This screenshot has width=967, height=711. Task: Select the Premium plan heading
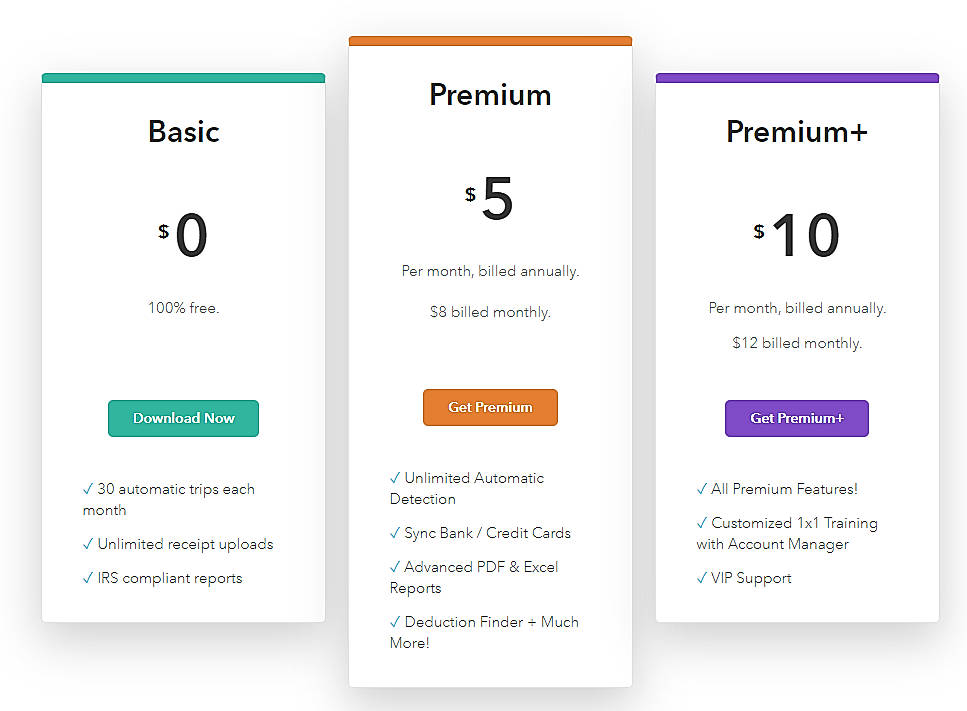(x=490, y=95)
